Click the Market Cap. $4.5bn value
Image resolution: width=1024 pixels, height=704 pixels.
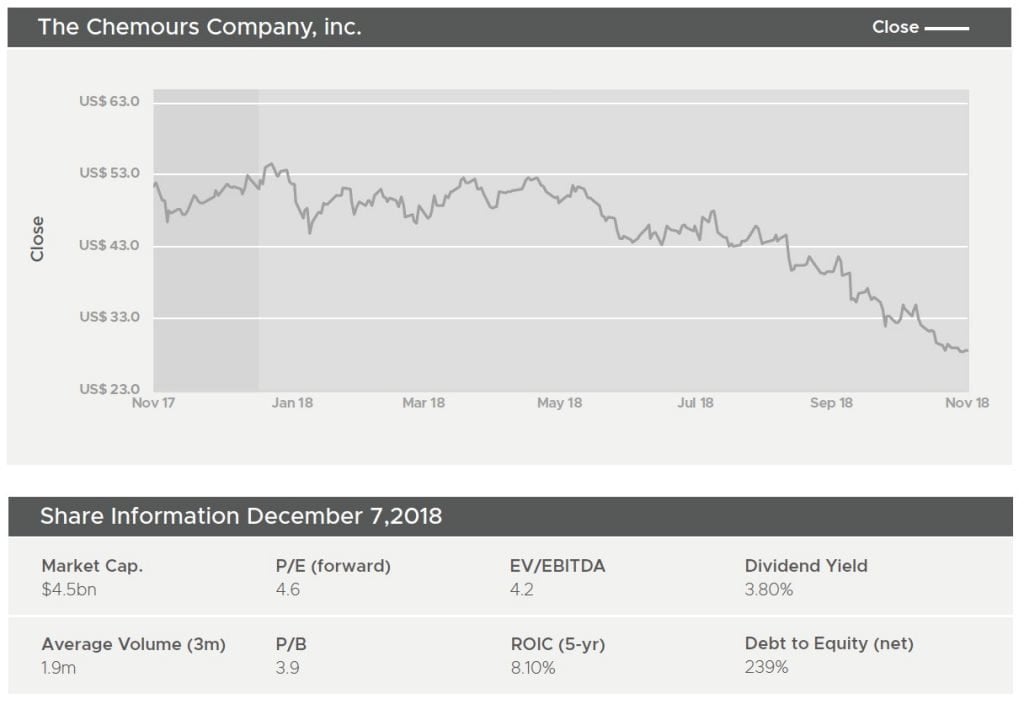[69, 590]
